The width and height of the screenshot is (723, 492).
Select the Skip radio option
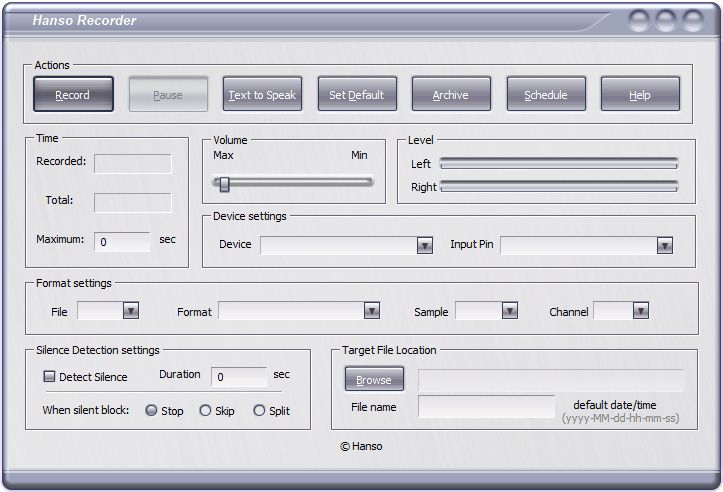pos(205,410)
